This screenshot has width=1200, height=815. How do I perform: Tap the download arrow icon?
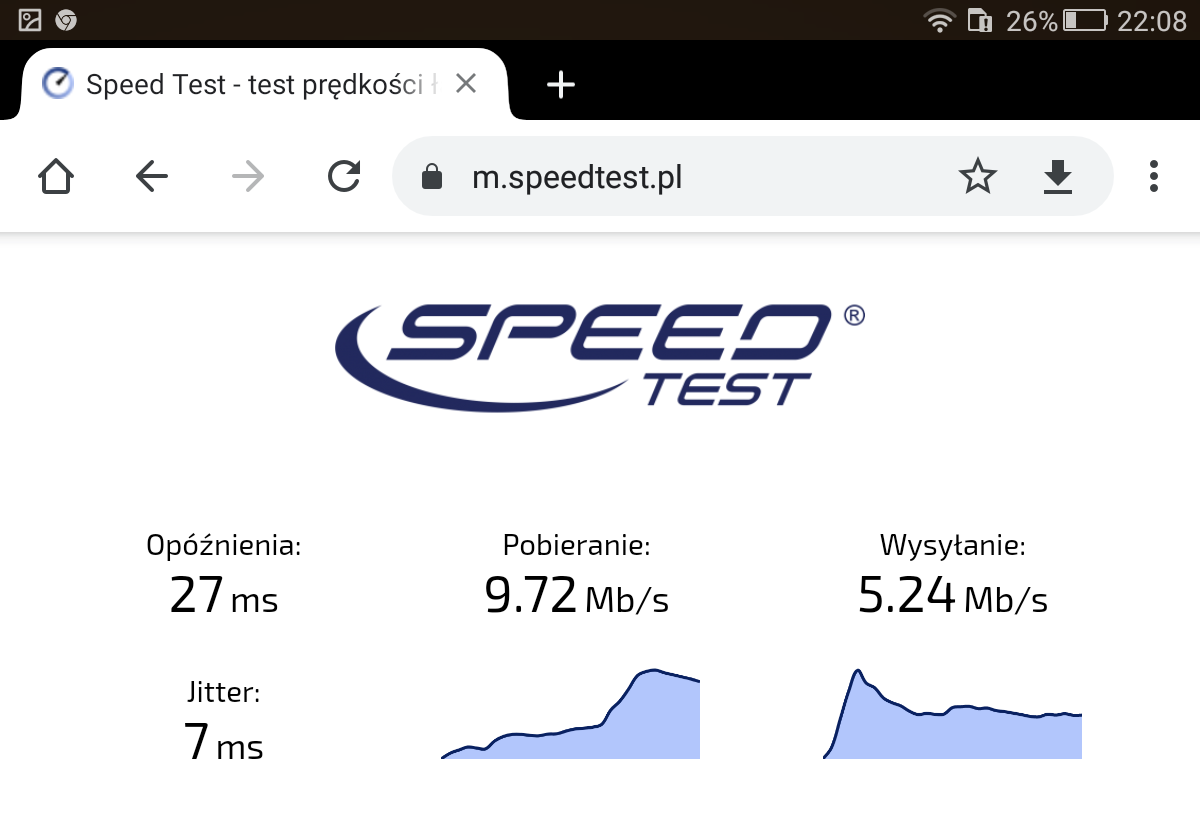coord(1057,177)
